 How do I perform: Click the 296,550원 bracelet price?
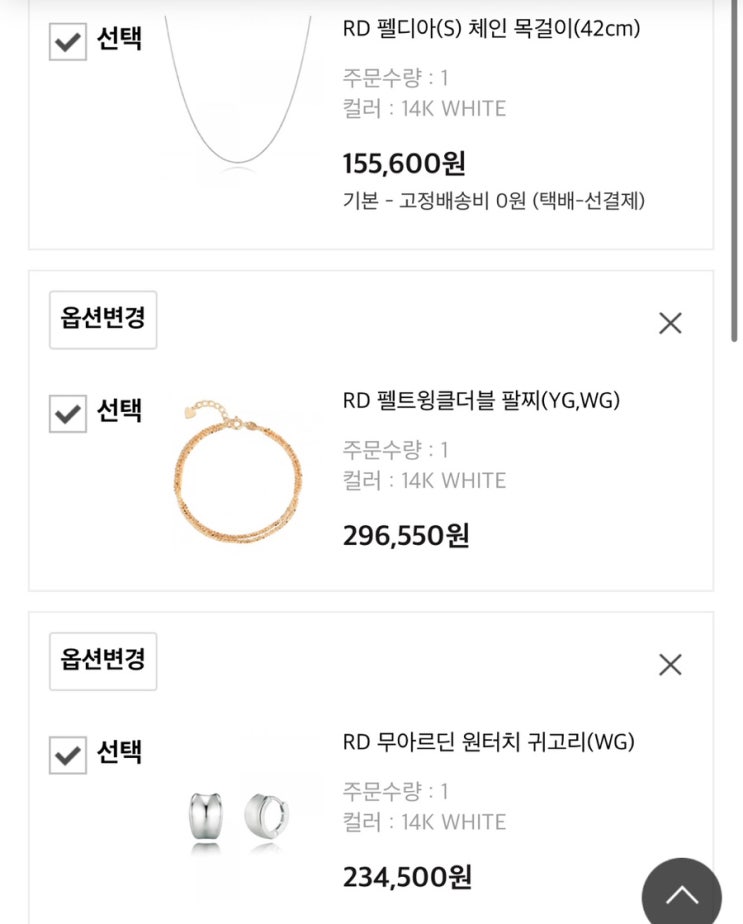(405, 536)
